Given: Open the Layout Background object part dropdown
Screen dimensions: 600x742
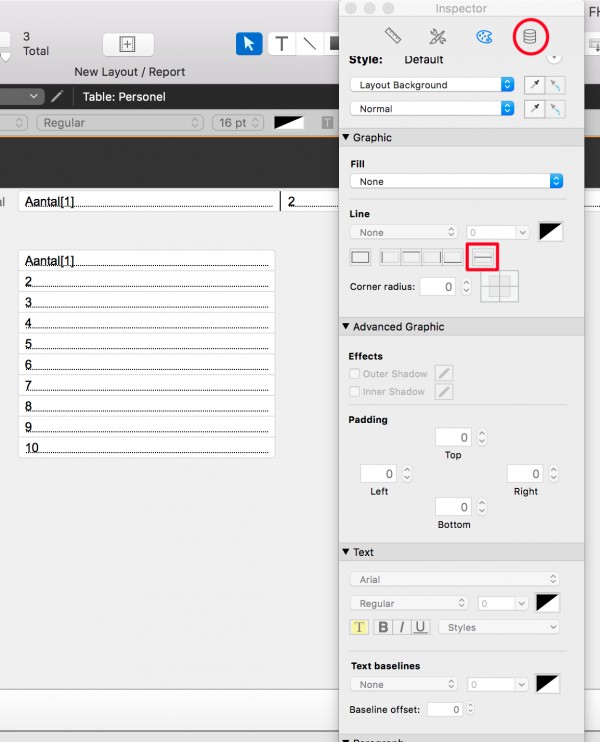Looking at the screenshot, I should 432,85.
